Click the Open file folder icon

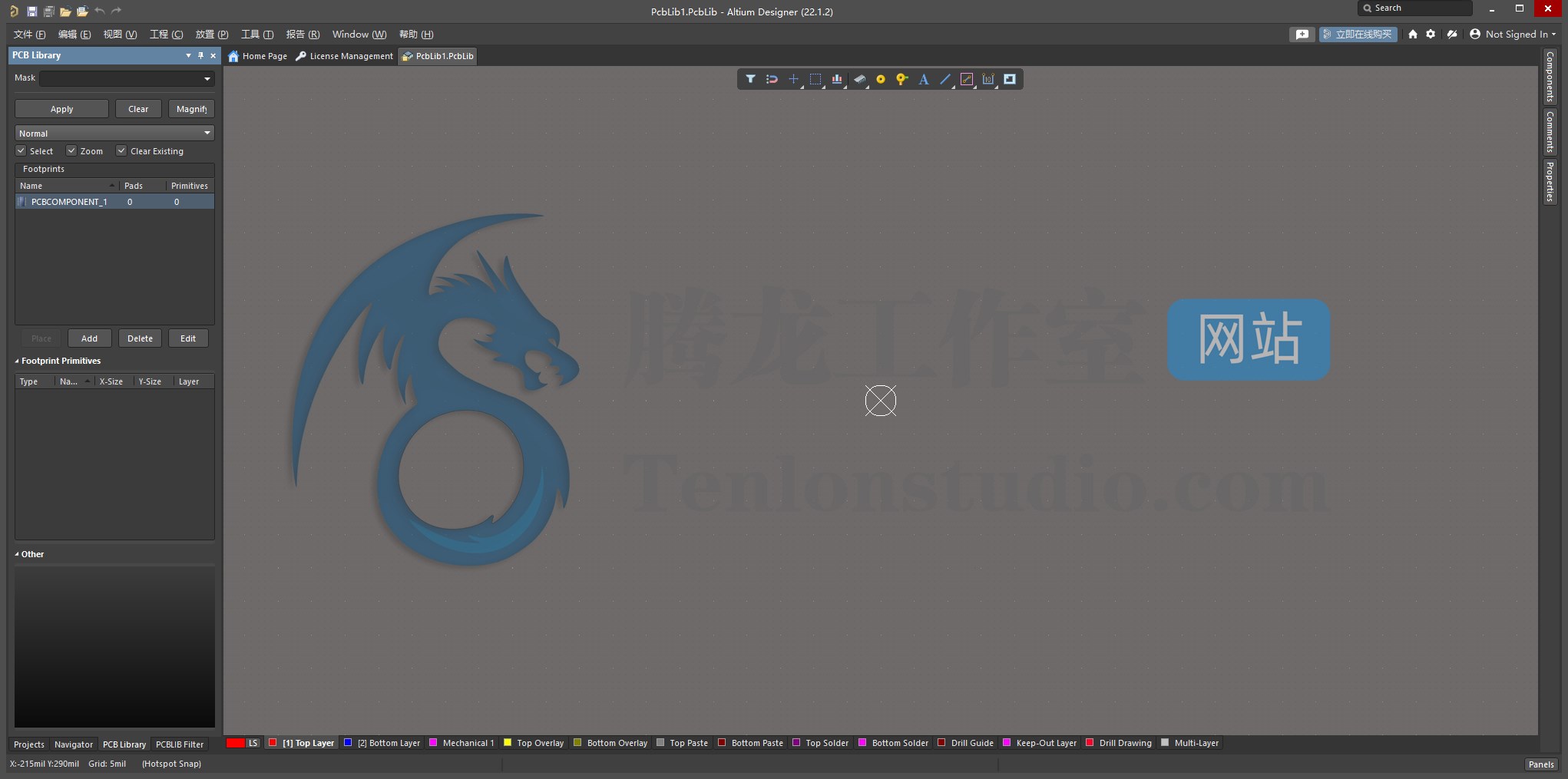(x=65, y=12)
